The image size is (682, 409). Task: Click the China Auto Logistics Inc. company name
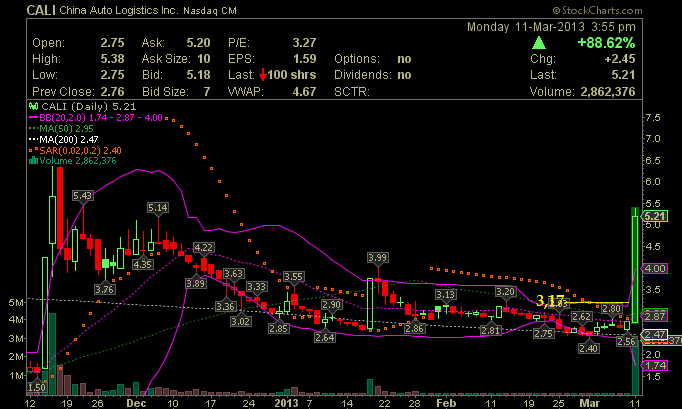coord(119,10)
